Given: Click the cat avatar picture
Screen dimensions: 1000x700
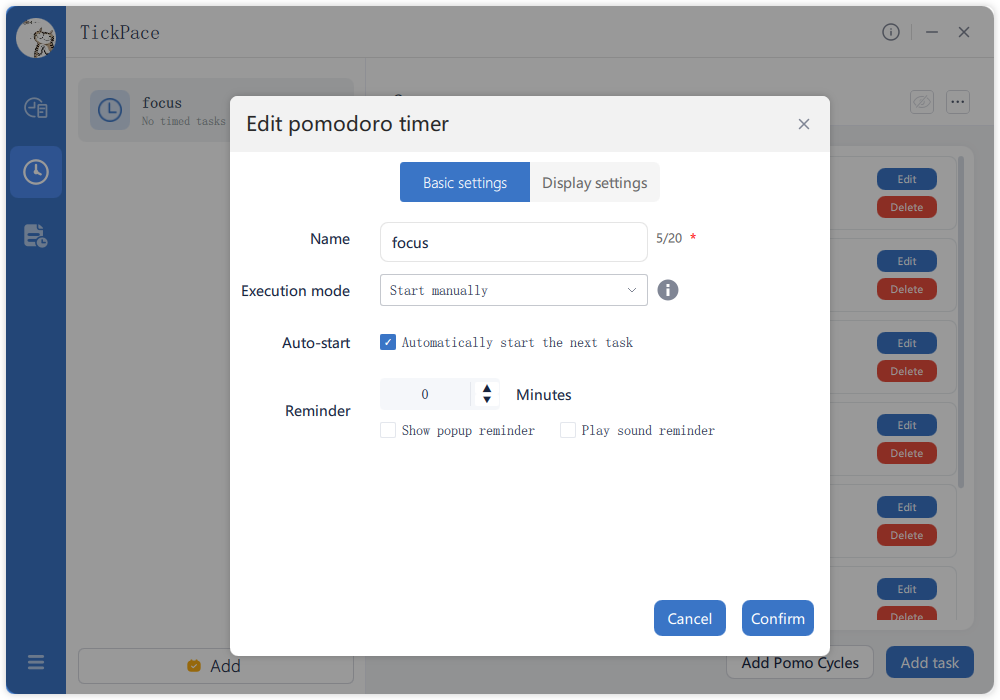Looking at the screenshot, I should (36, 38).
